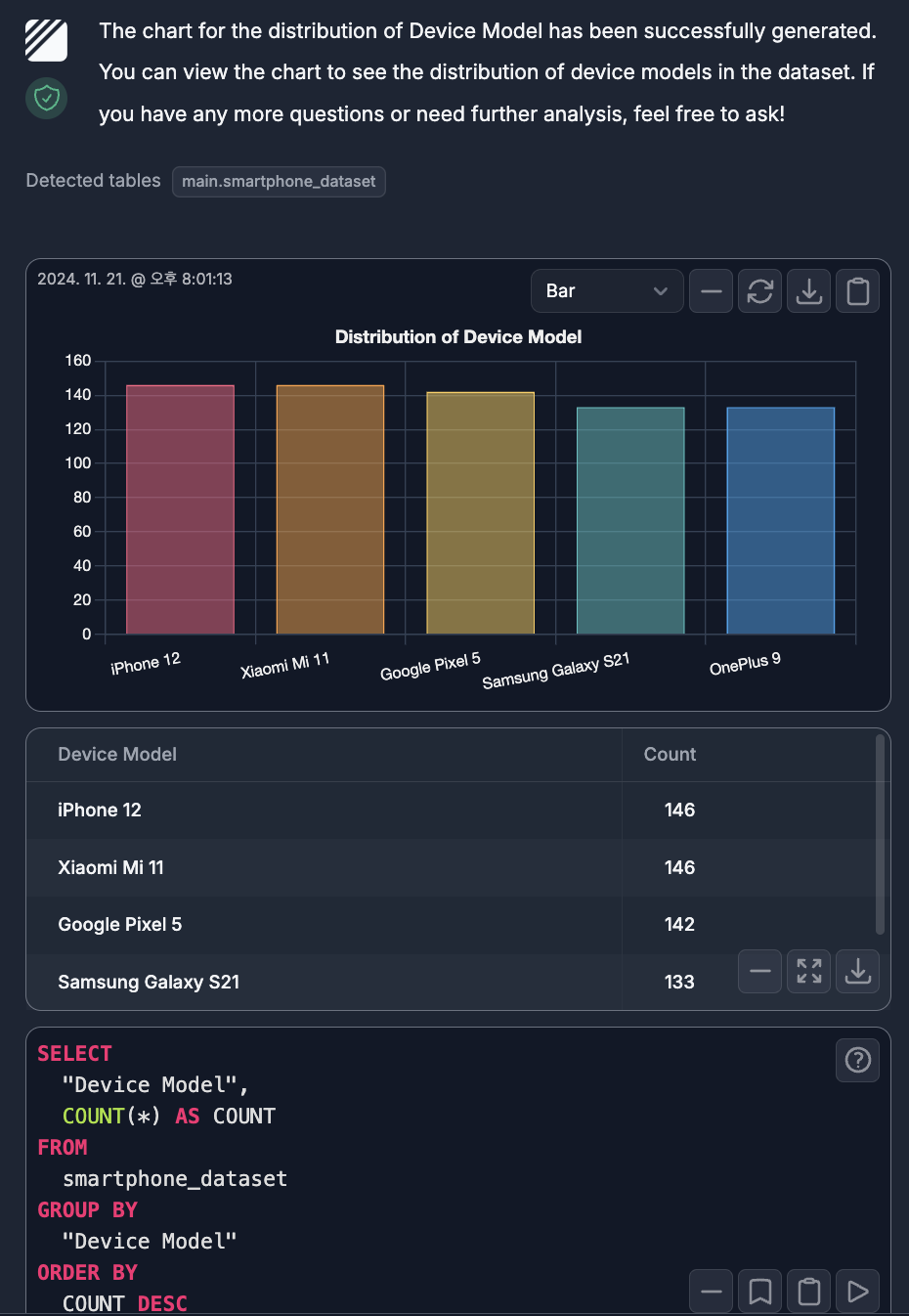Screen dimensions: 909x1316
Task: Click the OnePlus 9 blue bar
Action: 781,520
